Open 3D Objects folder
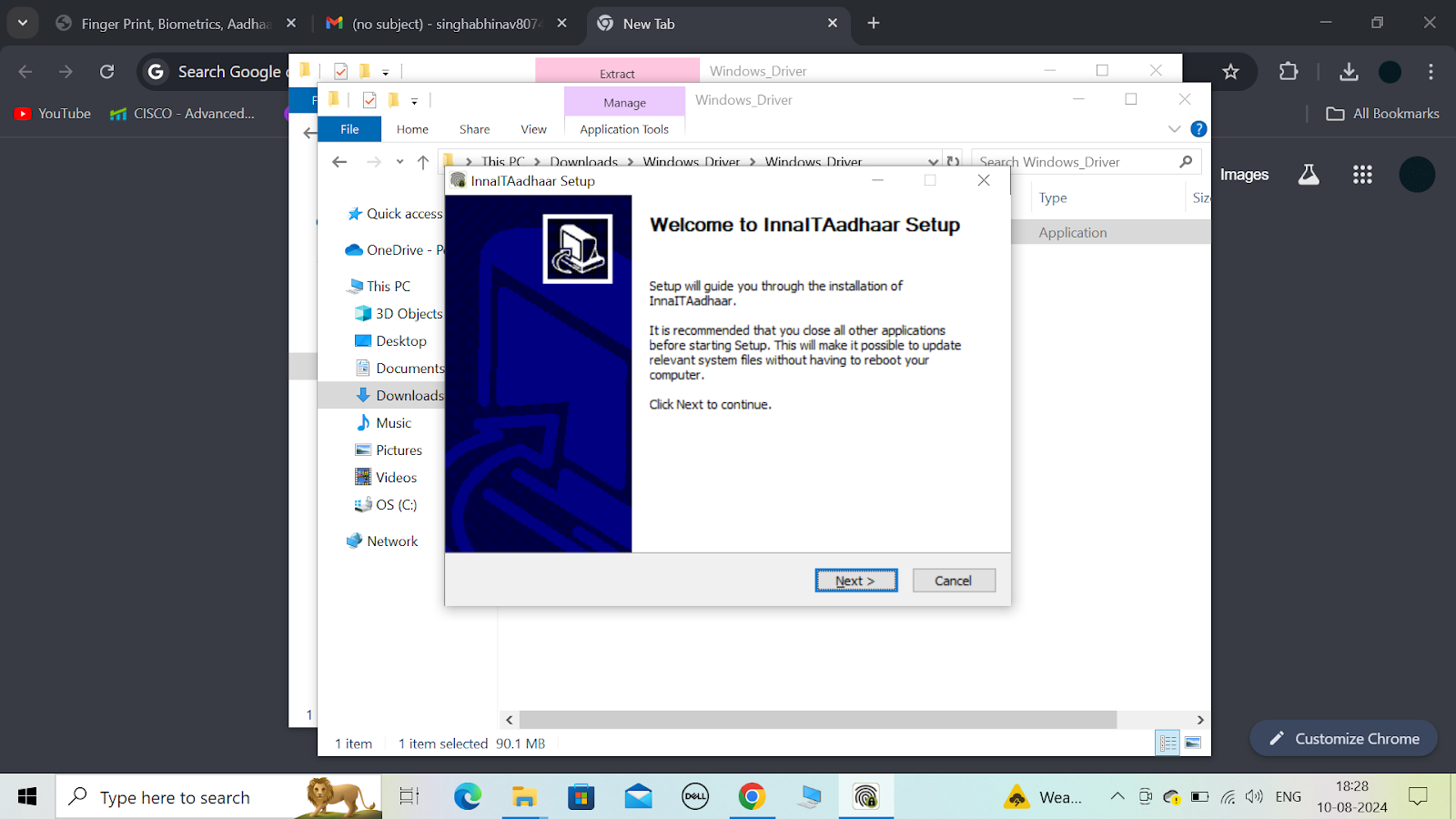 tap(399, 314)
